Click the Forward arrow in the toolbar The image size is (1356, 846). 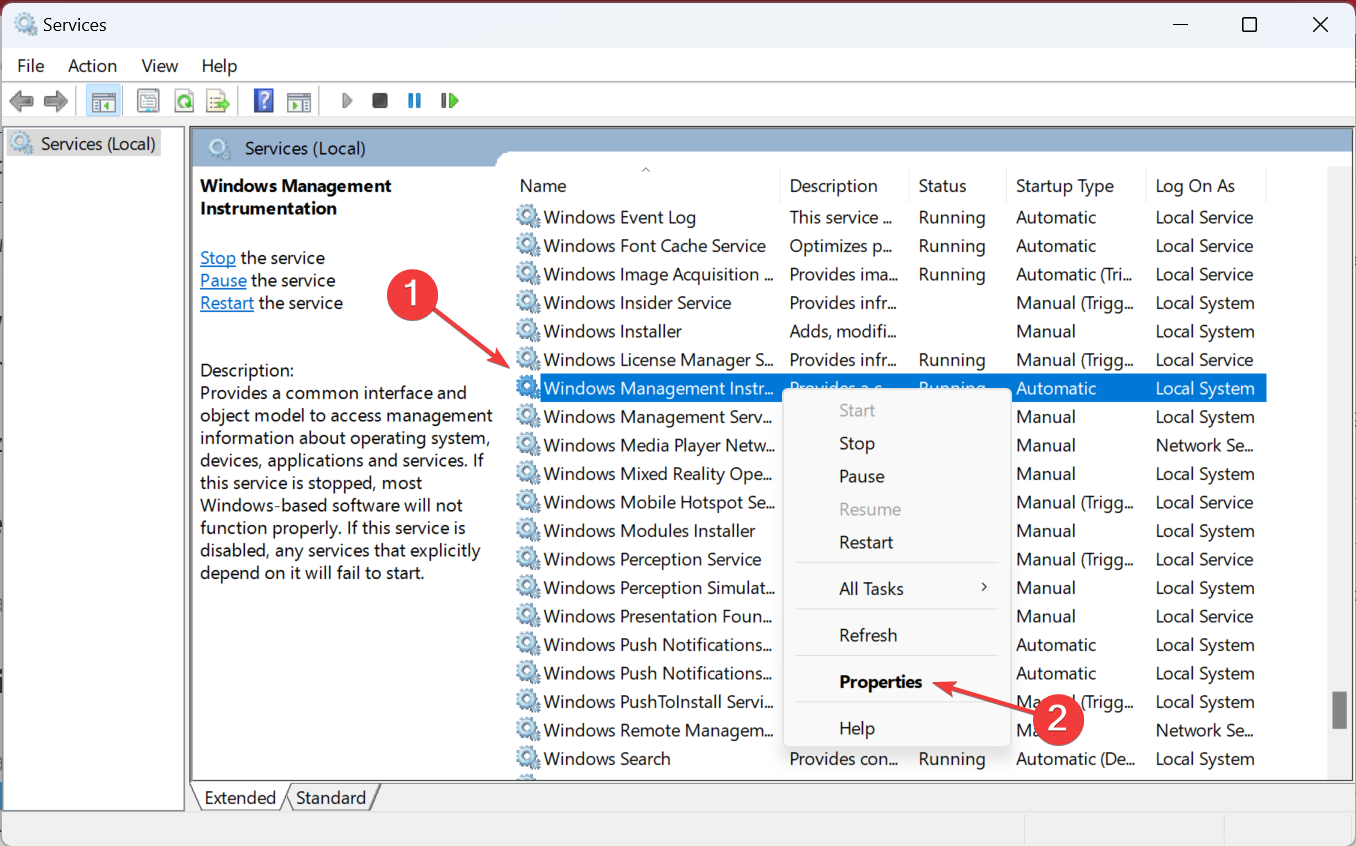tap(56, 101)
